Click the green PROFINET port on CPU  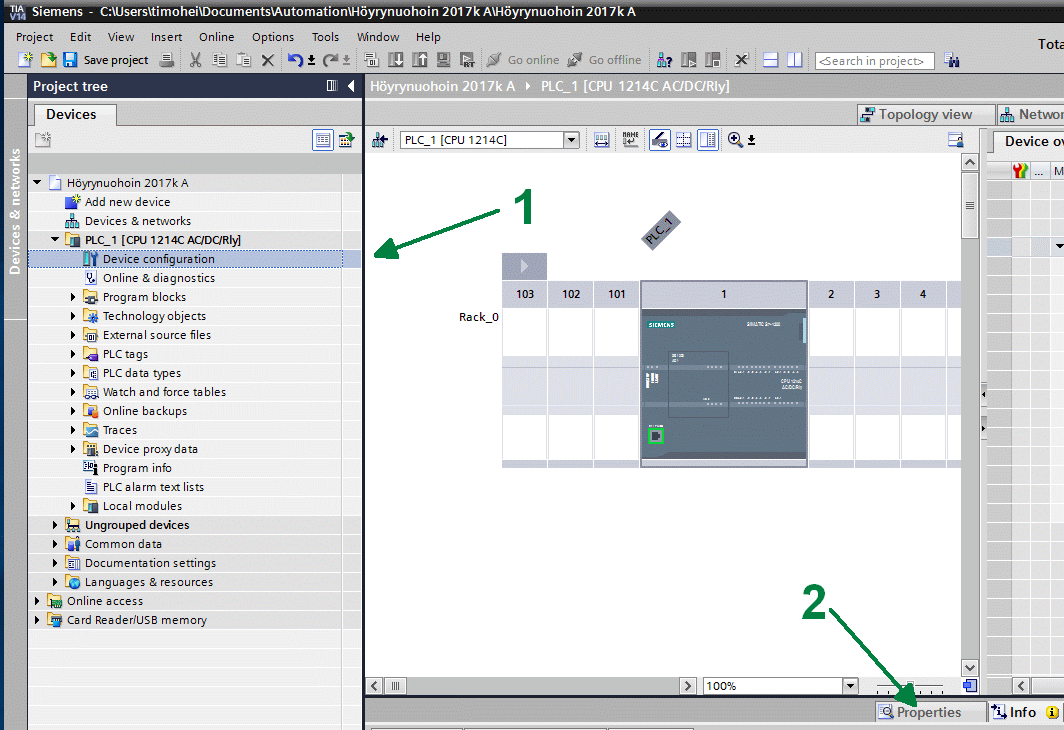656,436
